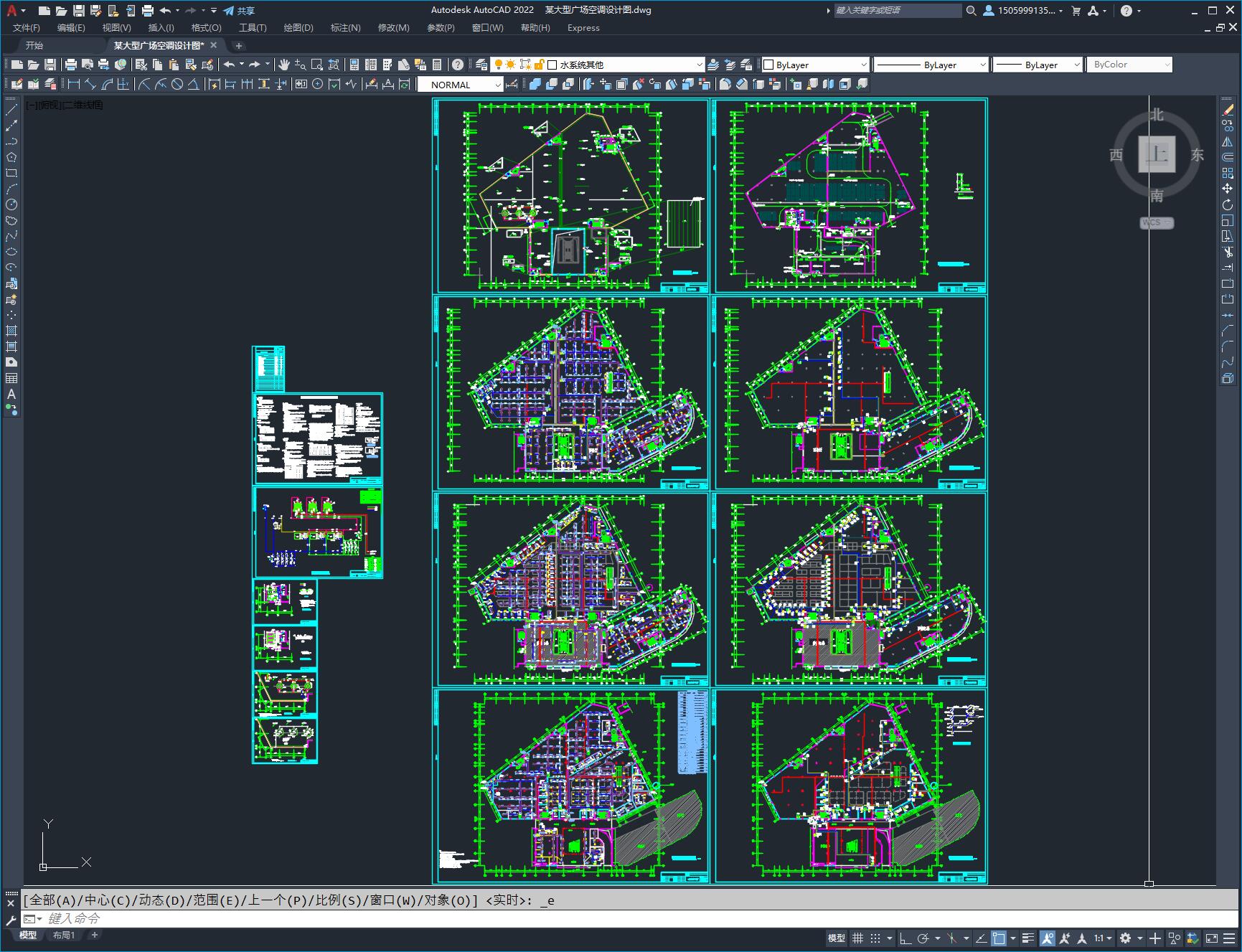This screenshot has height=952, width=1242.
Task: Open the NORMAL dimension style dropdown
Action: (460, 85)
